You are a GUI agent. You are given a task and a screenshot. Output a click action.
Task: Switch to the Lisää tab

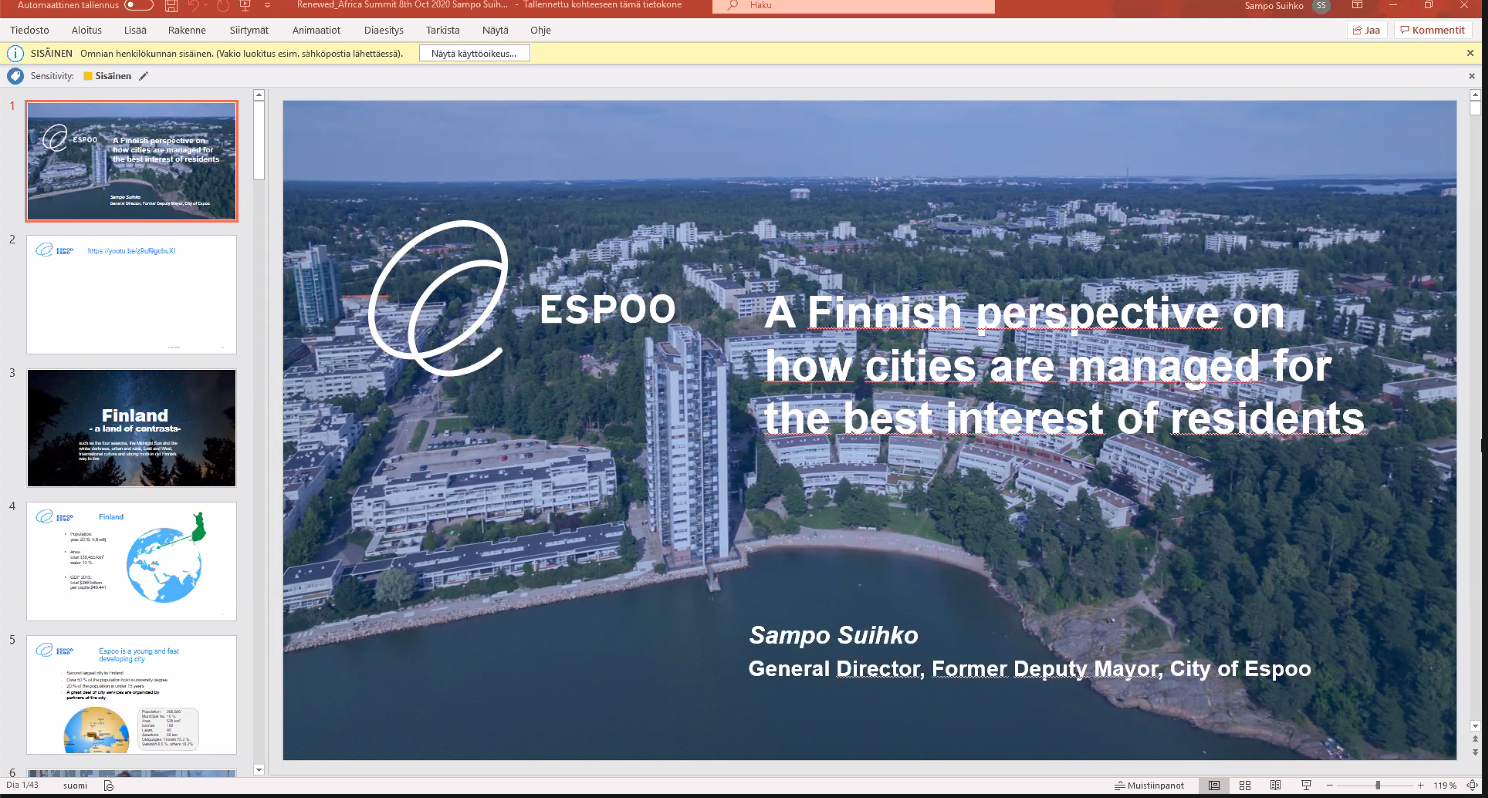[136, 30]
